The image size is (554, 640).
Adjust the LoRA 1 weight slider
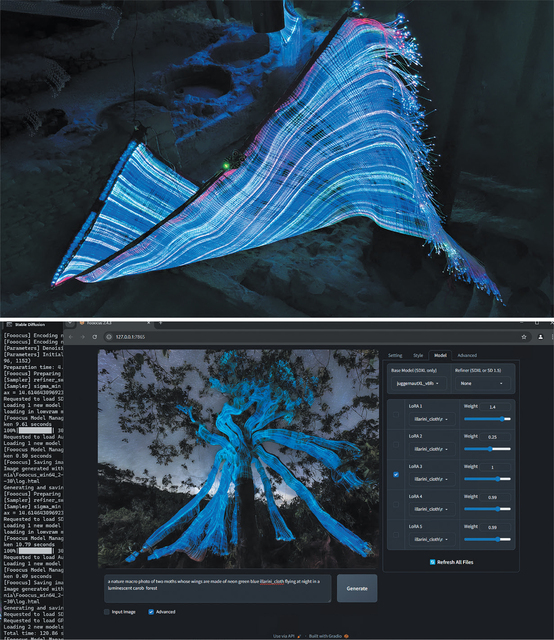(487, 419)
